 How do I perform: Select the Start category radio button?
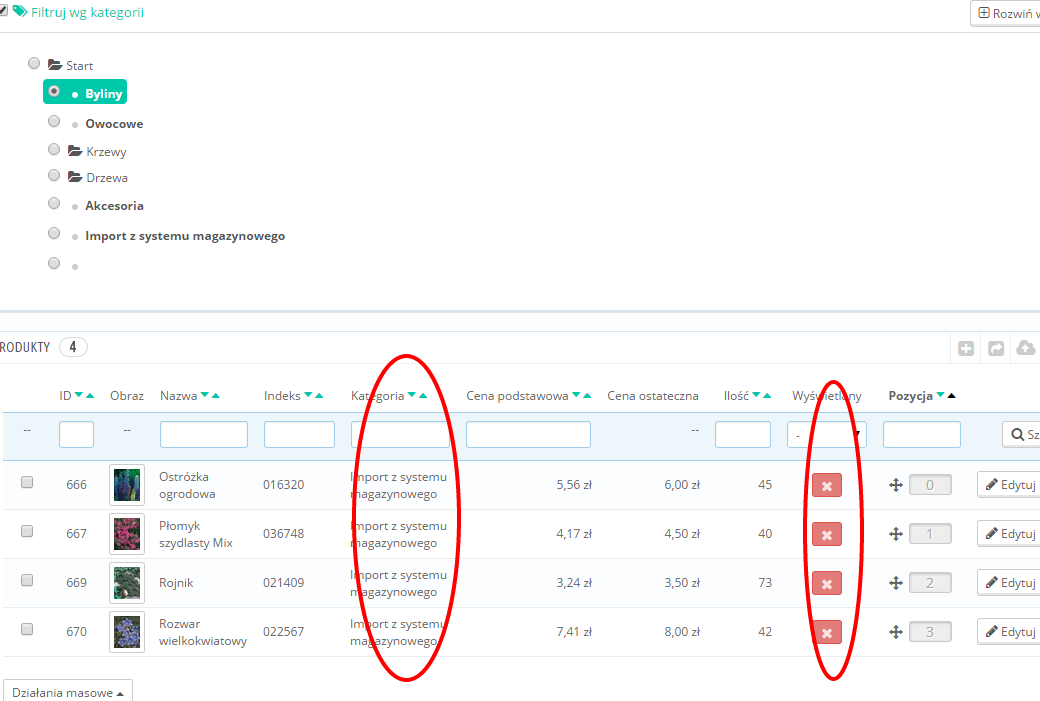click(34, 63)
